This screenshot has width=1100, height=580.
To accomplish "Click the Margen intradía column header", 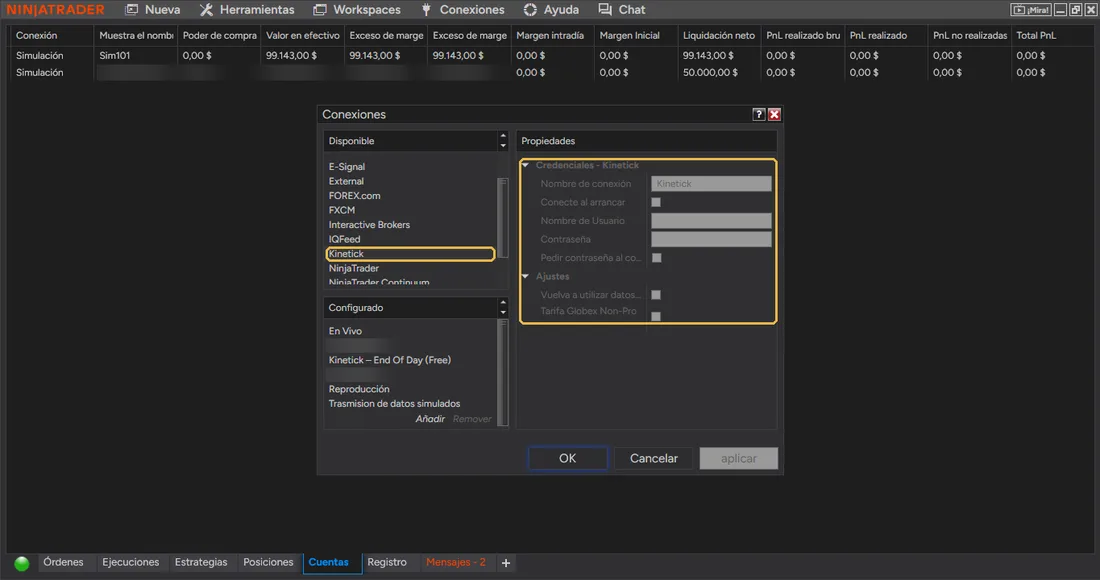I will pos(552,36).
